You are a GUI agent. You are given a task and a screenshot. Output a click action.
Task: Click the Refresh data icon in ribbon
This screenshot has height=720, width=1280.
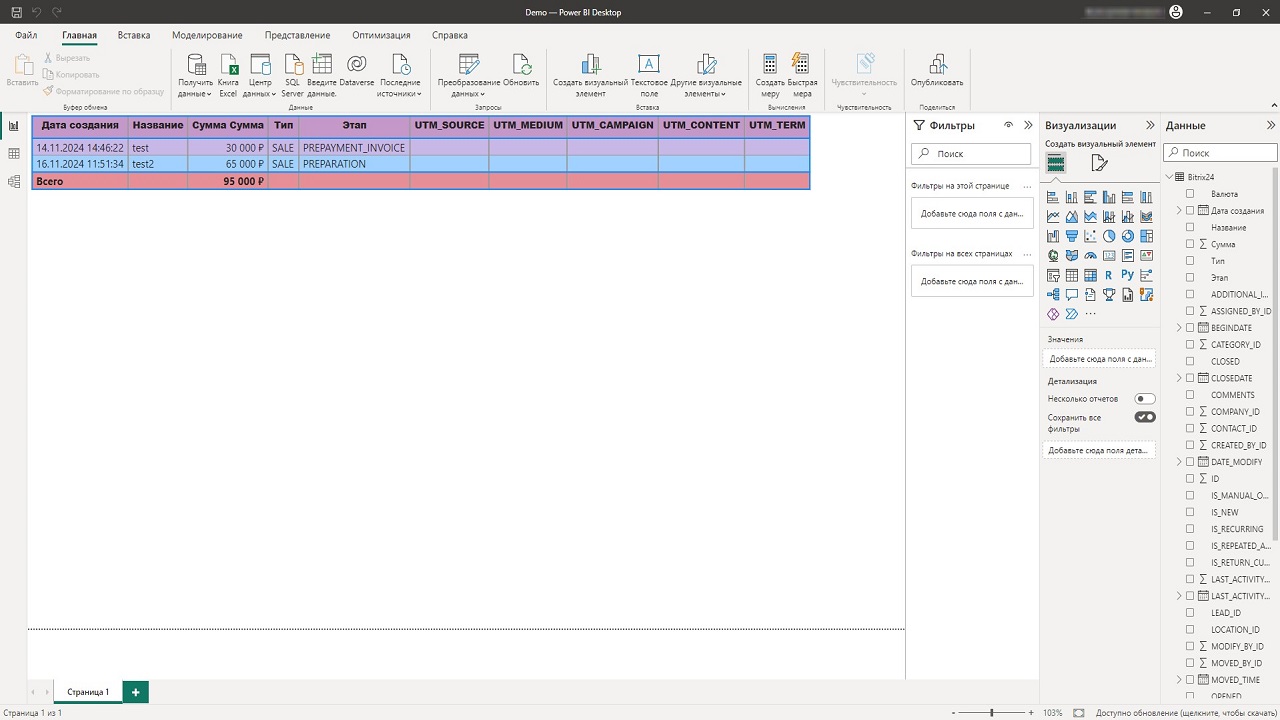pos(521,66)
